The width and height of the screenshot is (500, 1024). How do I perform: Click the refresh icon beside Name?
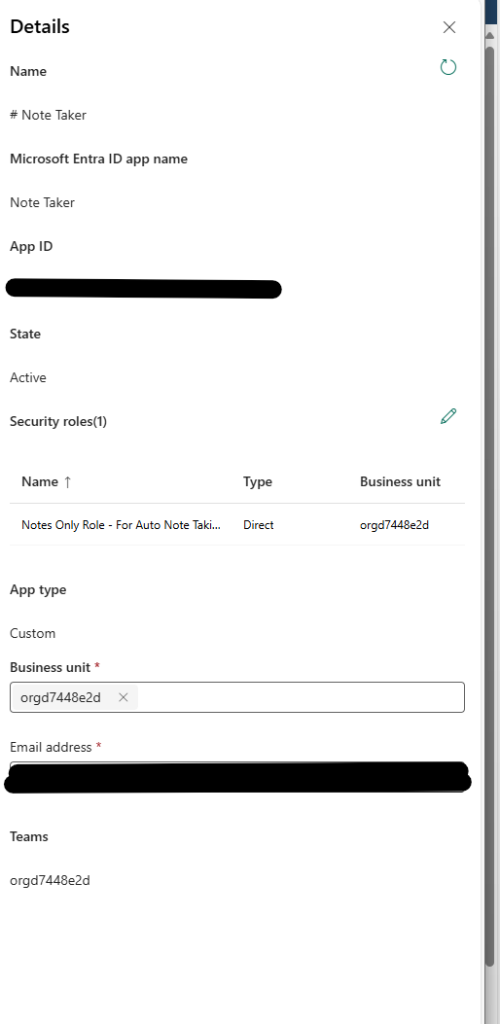pyautogui.click(x=448, y=67)
